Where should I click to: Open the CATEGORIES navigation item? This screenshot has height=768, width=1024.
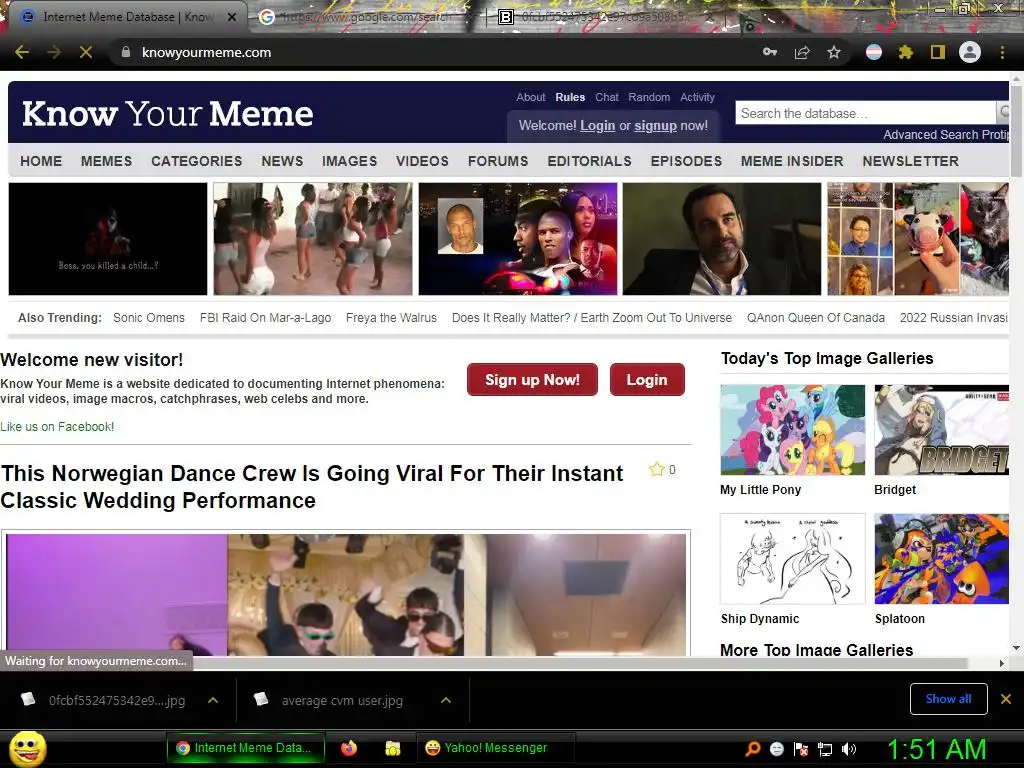pos(197,161)
